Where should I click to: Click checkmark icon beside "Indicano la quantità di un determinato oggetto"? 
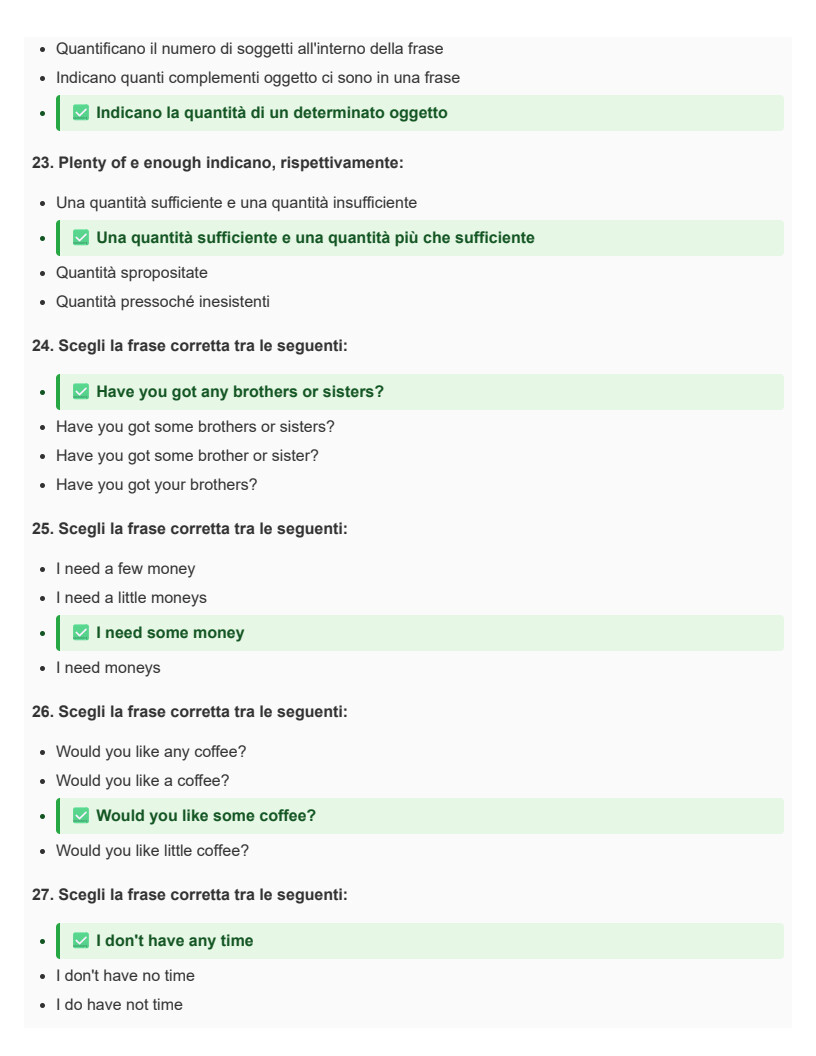pos(81,112)
